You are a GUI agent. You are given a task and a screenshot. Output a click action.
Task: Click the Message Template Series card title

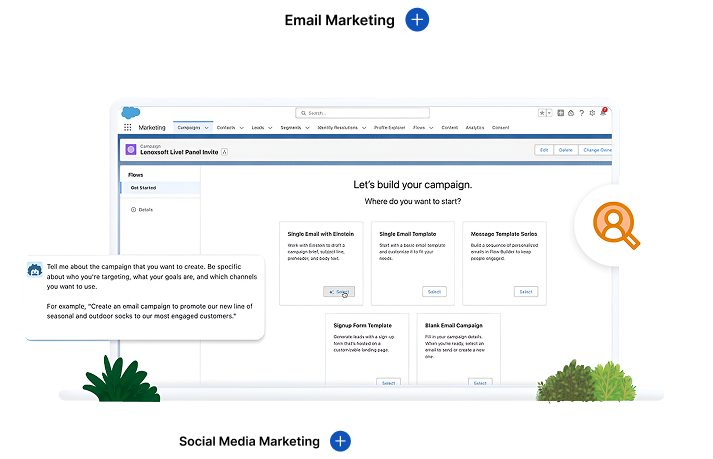point(504,234)
